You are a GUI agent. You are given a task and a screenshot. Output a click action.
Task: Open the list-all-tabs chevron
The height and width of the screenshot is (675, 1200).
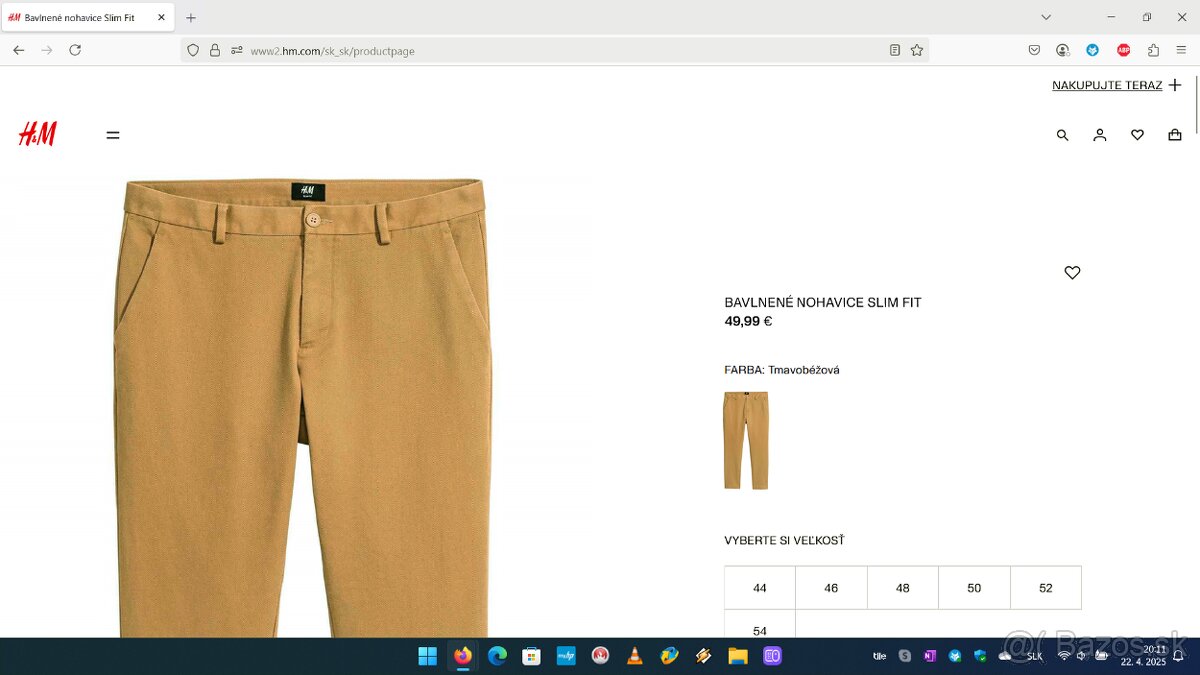(1046, 17)
